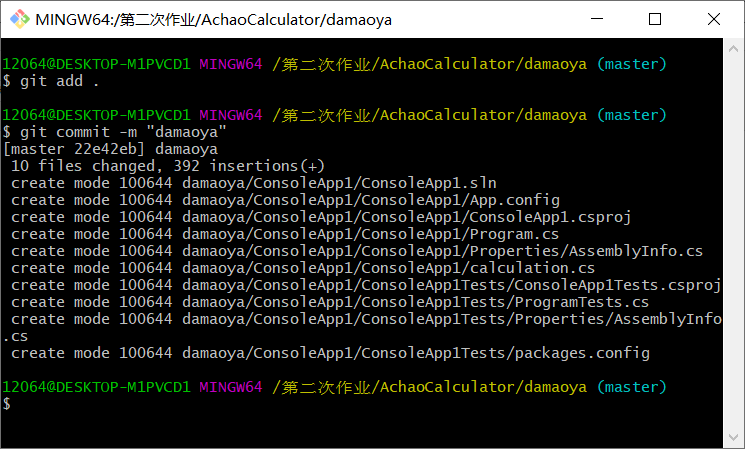Viewport: 745px width, 449px height.
Task: Click the ConsoleApp1.csproj create mode line
Action: click(321, 218)
